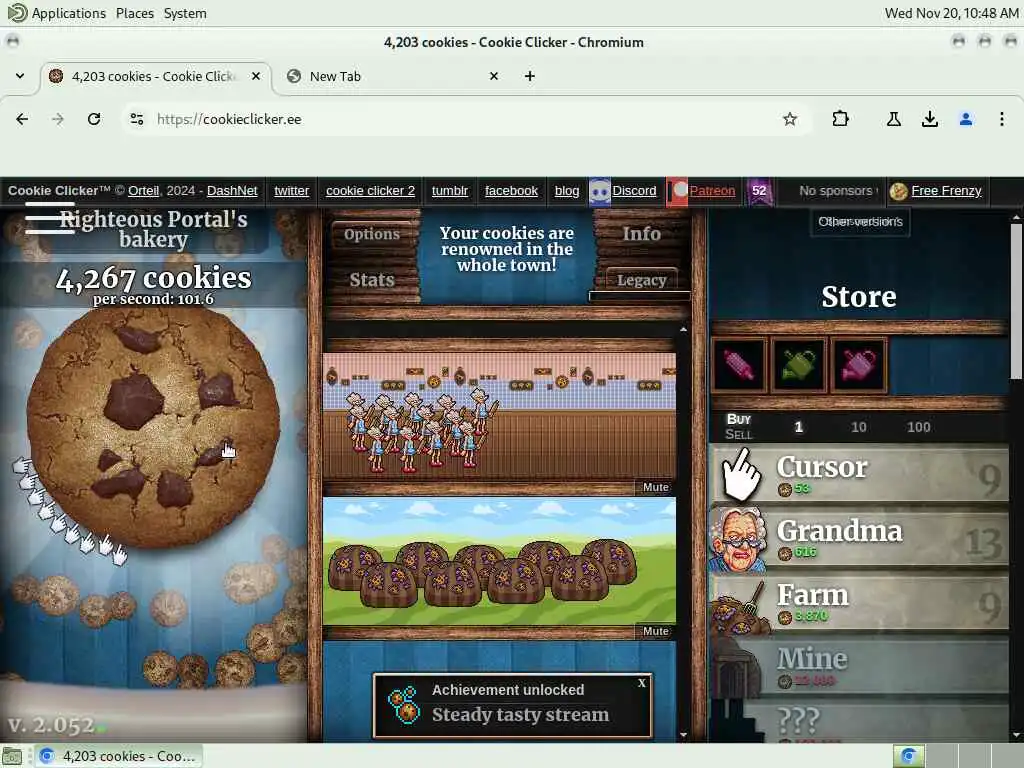Follow the DashNet link
The width and height of the screenshot is (1024, 768).
pos(232,191)
